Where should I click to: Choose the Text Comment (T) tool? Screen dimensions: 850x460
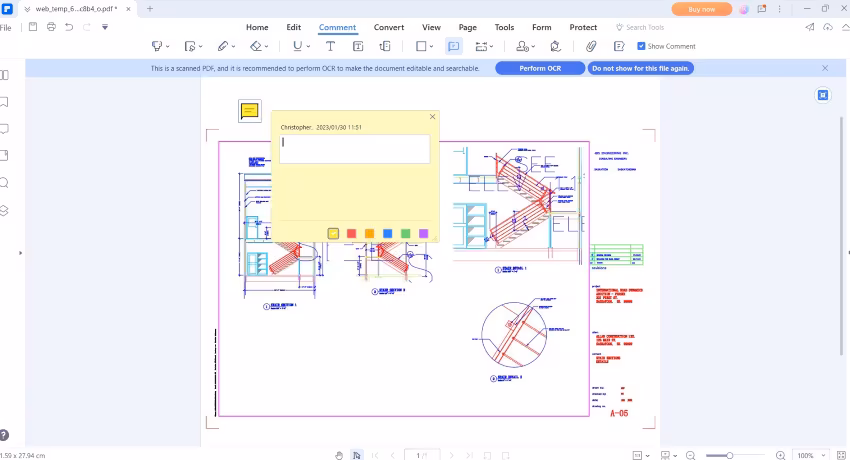point(330,47)
